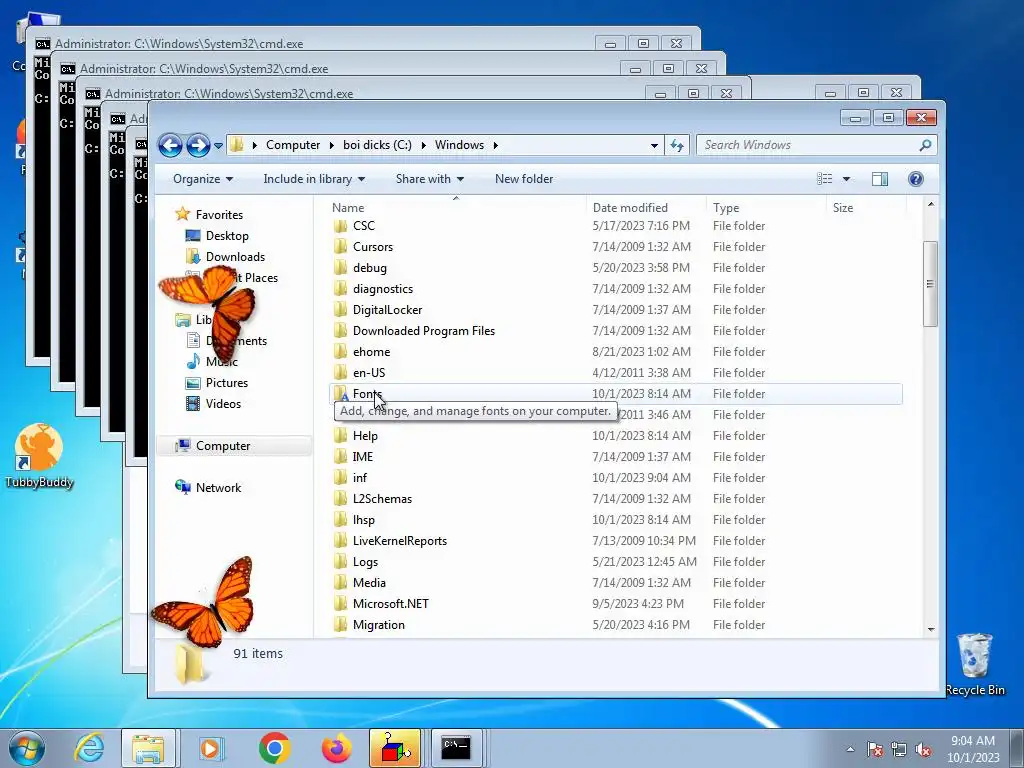Open Pictures library in the navigation pane
Image resolution: width=1024 pixels, height=768 pixels.
(x=227, y=383)
